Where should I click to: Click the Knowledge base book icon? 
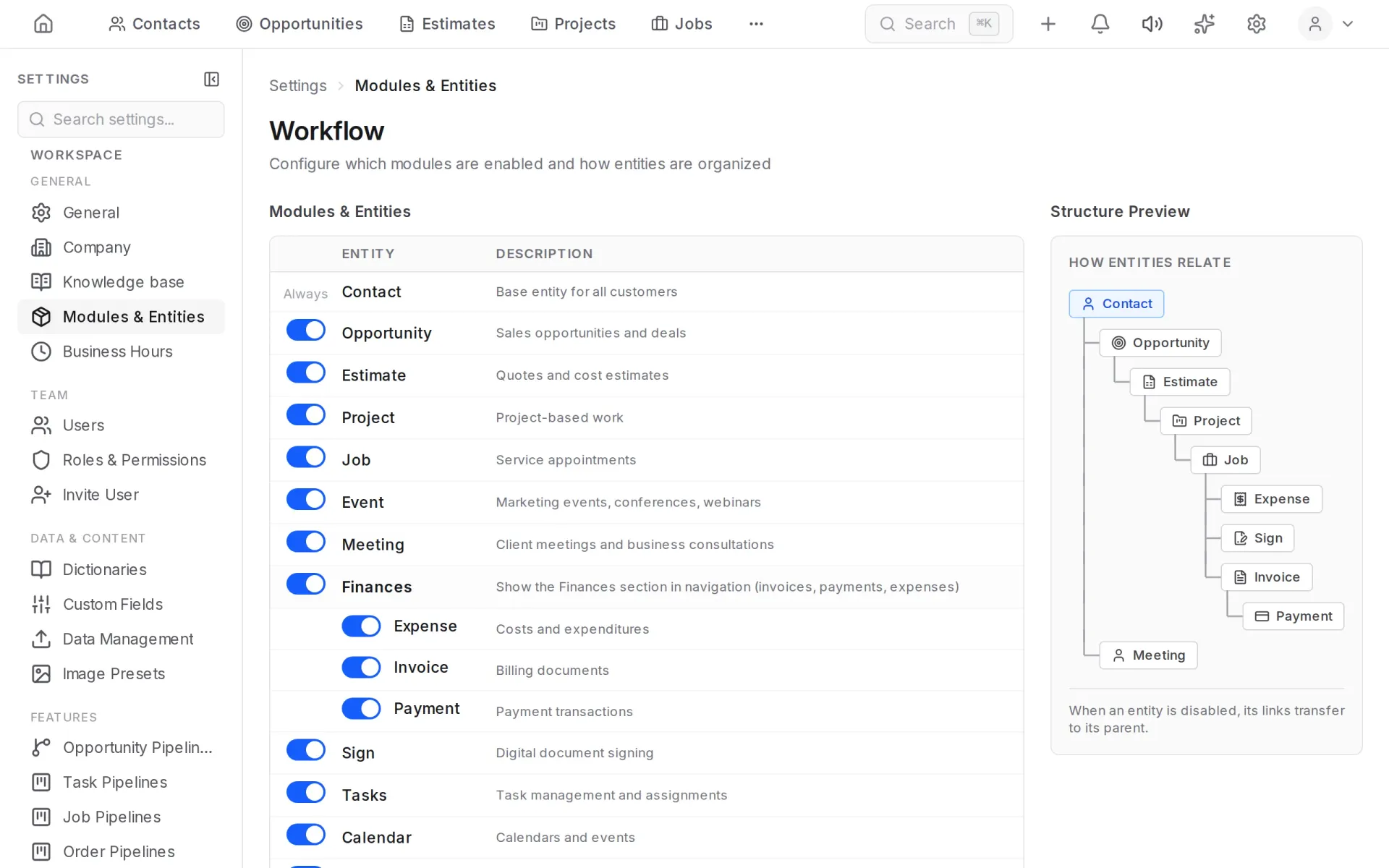tap(41, 282)
